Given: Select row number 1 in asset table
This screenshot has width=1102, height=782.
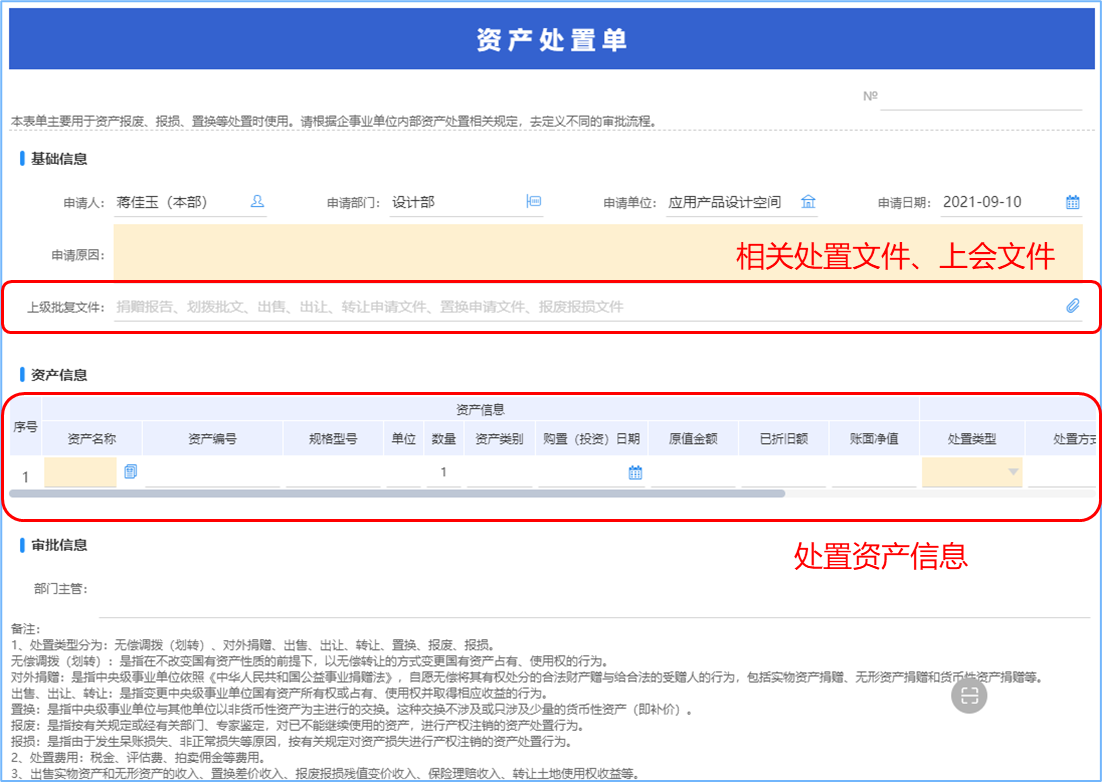Looking at the screenshot, I should click(x=25, y=477).
